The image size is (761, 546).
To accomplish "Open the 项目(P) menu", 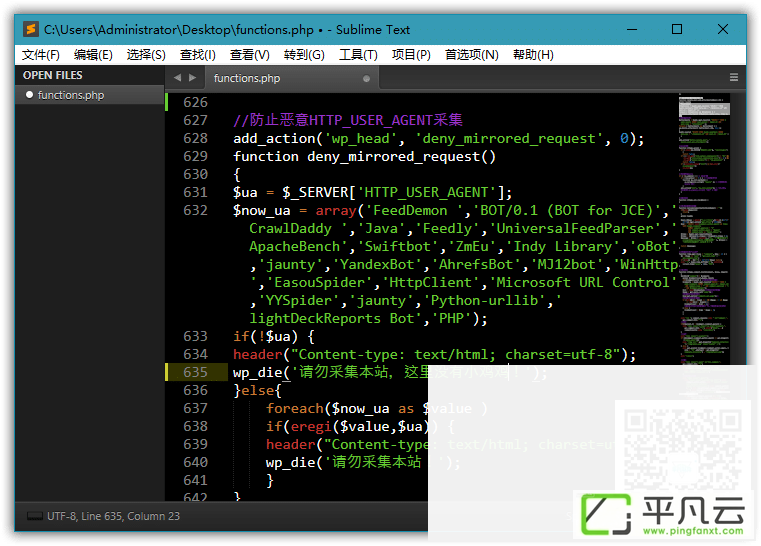I will 411,55.
